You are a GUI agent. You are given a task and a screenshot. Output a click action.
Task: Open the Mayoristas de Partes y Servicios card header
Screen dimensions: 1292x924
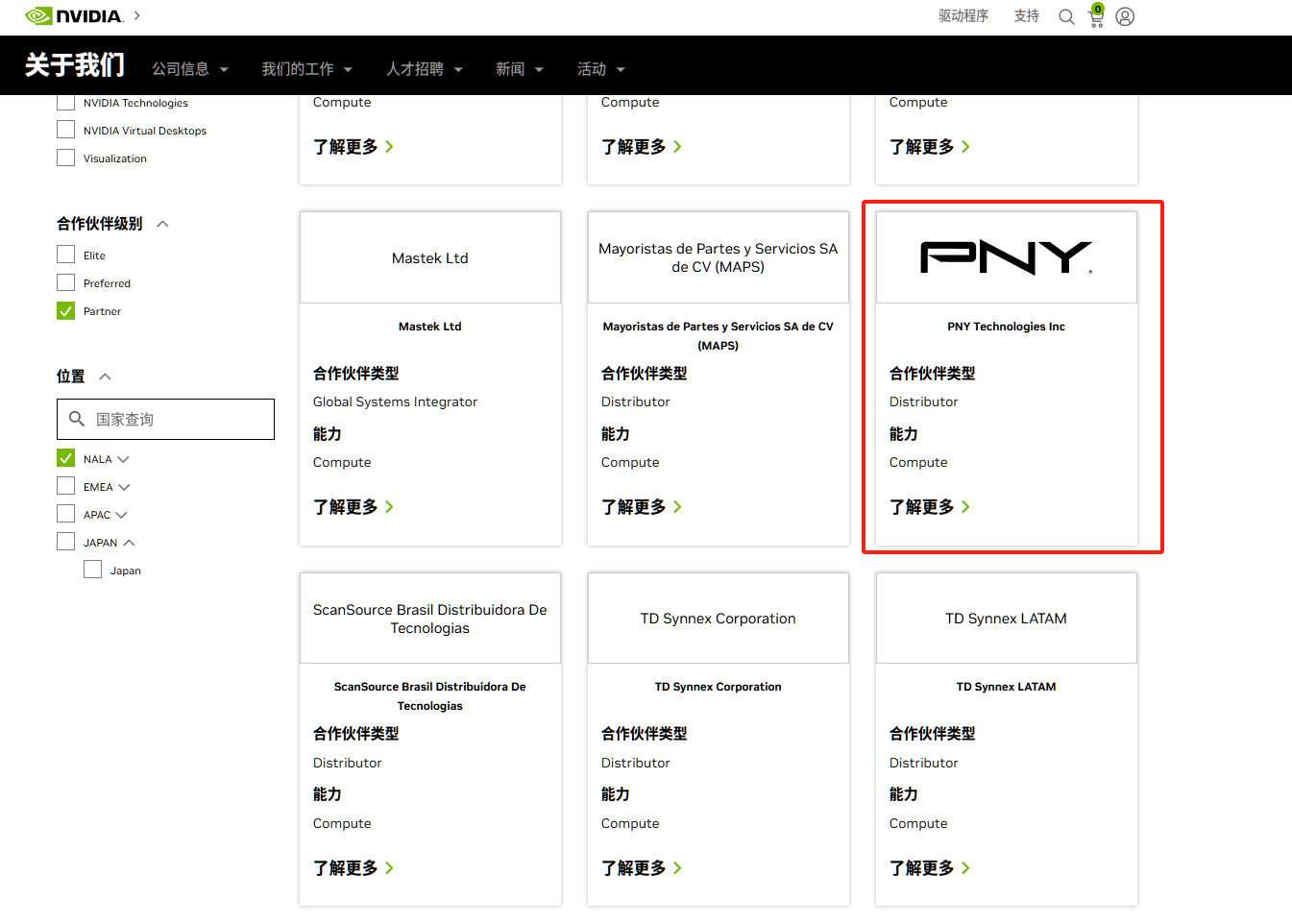719,257
